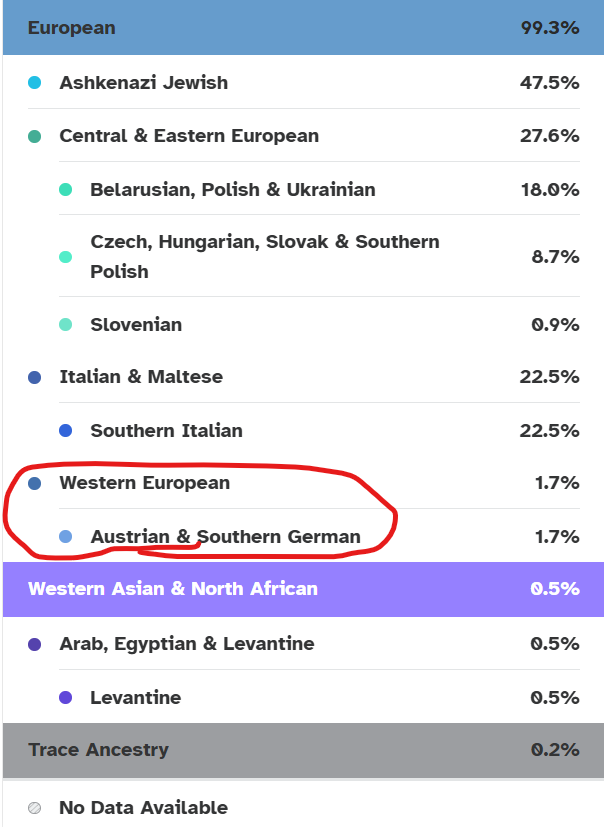
Task: Select the Belarusian, Polish & Ukrainian dot
Action: click(65, 189)
